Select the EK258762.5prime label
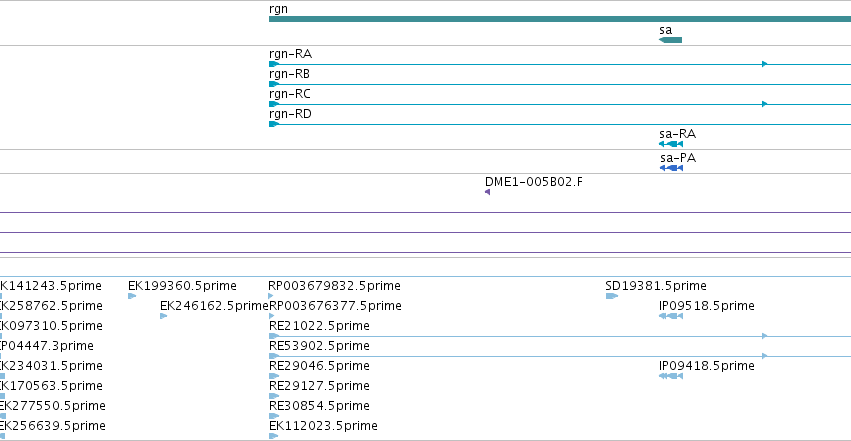Image resolution: width=851 pixels, height=441 pixels. [51, 306]
